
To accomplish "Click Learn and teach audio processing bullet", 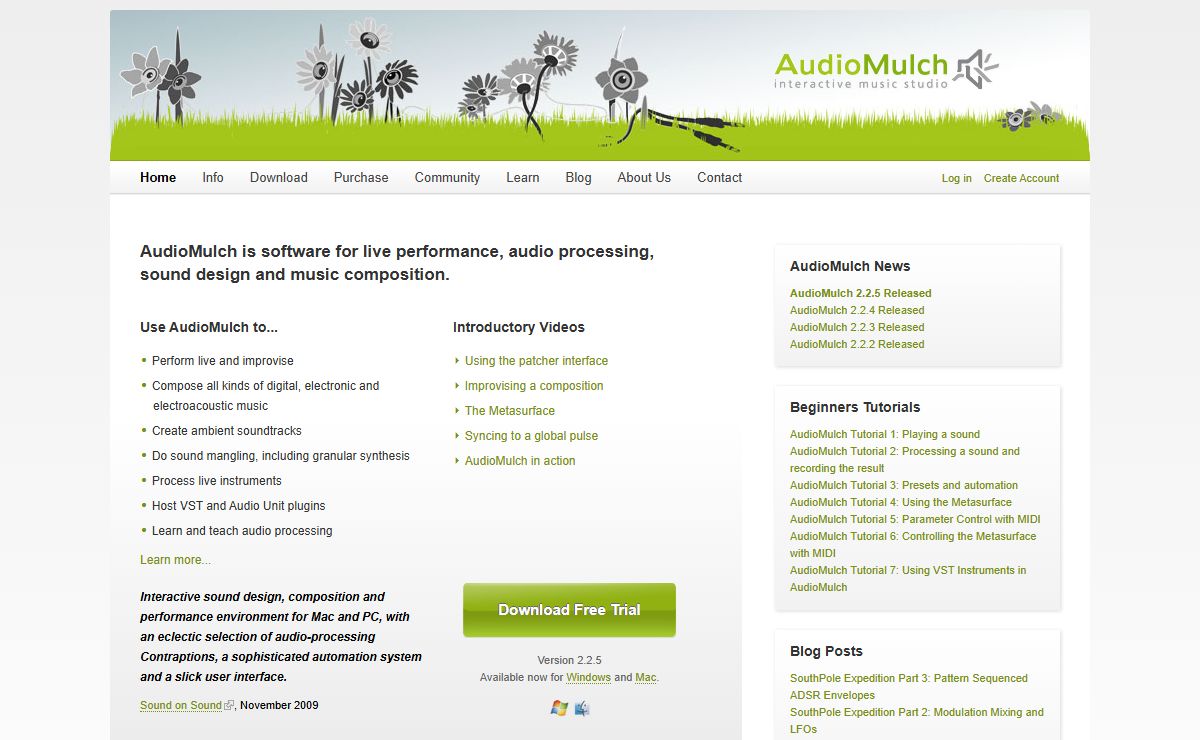I will 242,531.
